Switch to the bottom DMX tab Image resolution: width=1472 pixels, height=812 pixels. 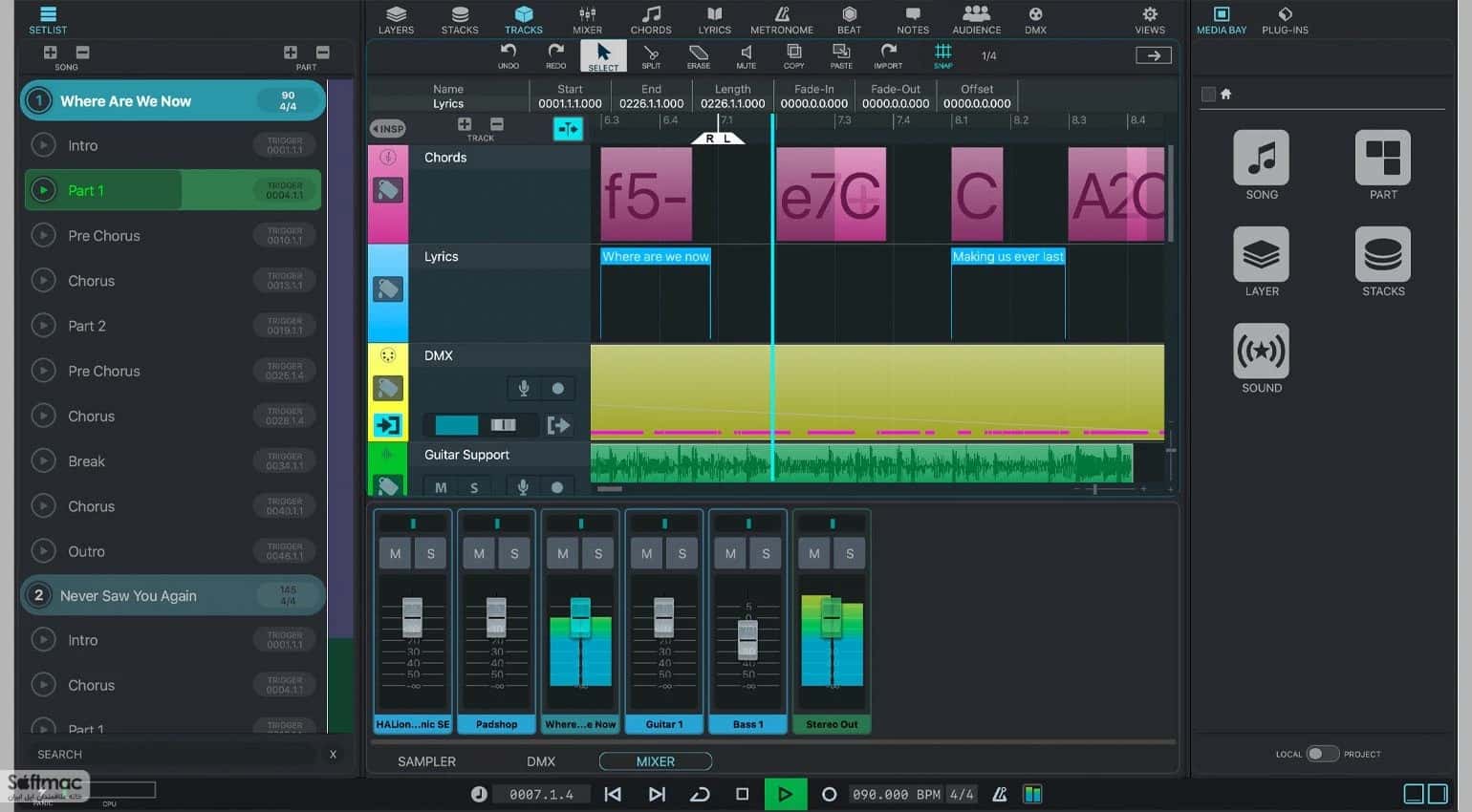[541, 761]
